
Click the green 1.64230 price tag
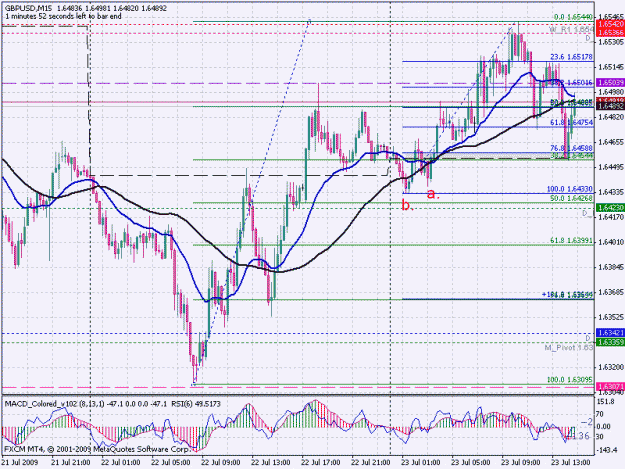pyautogui.click(x=609, y=208)
